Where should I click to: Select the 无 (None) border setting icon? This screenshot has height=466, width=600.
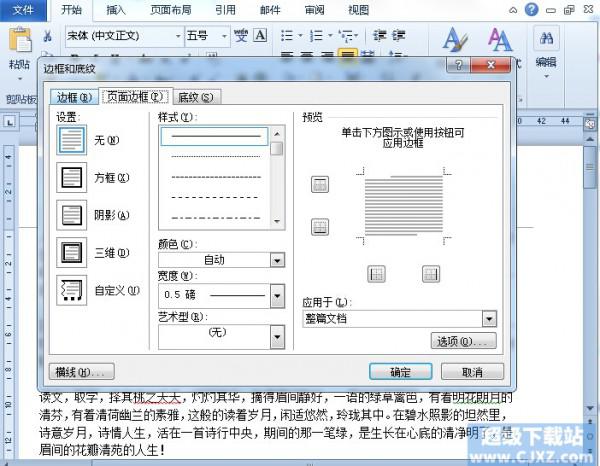pos(72,140)
